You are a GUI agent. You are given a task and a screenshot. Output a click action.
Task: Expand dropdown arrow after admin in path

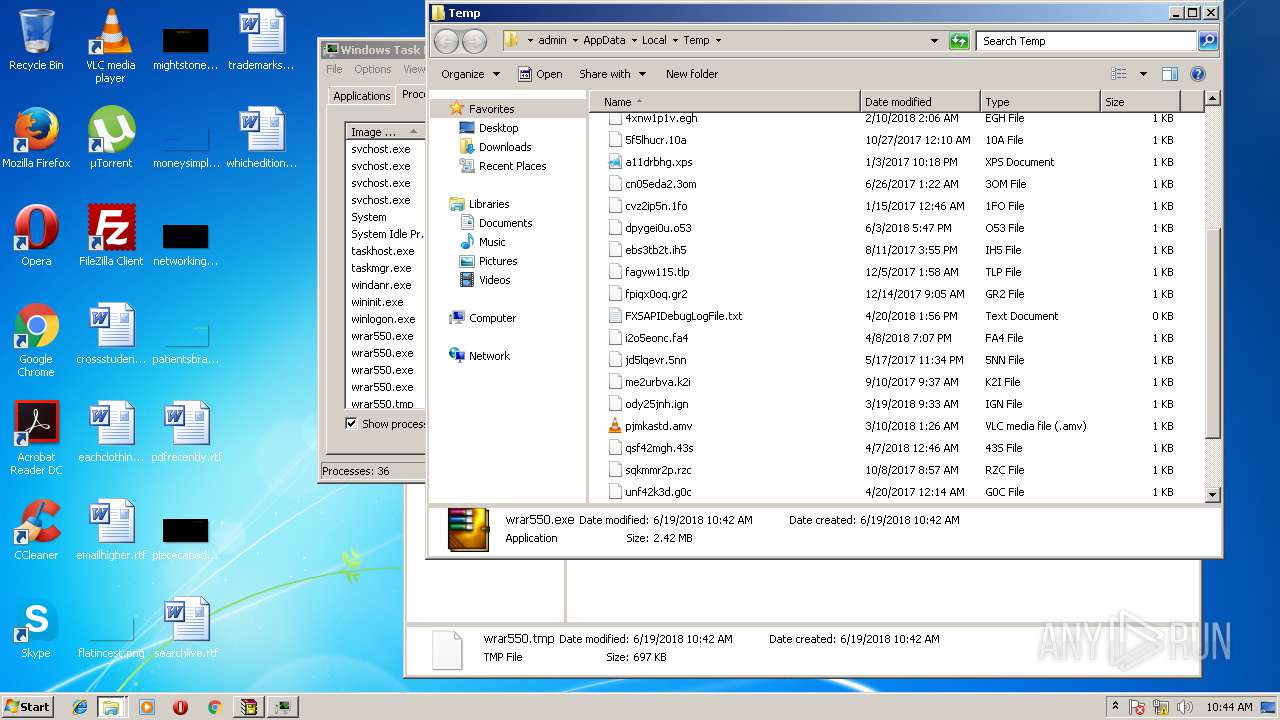(x=574, y=41)
